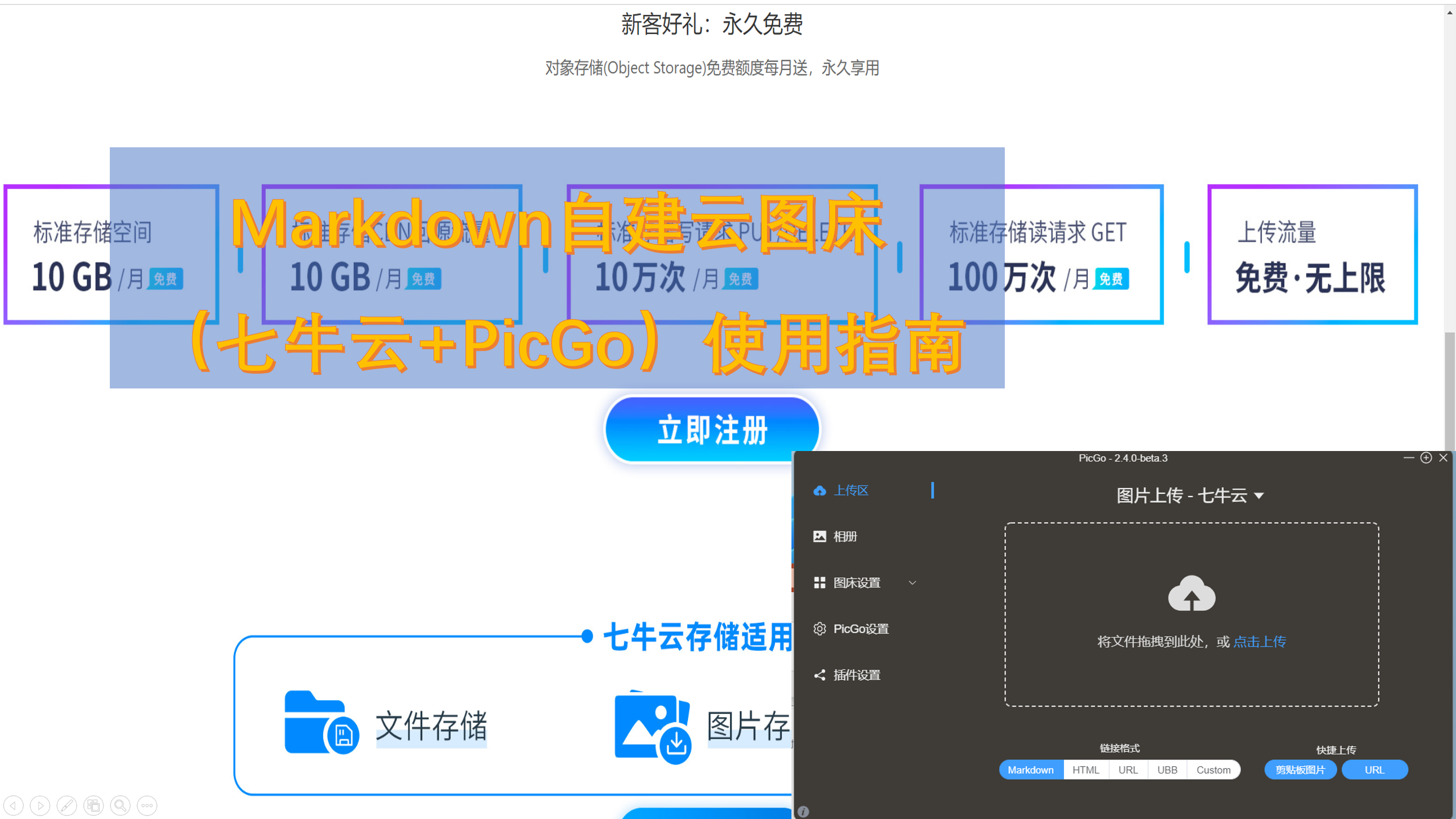Click the dashed upload drop zone
This screenshot has height=819, width=1456.
[1191, 614]
